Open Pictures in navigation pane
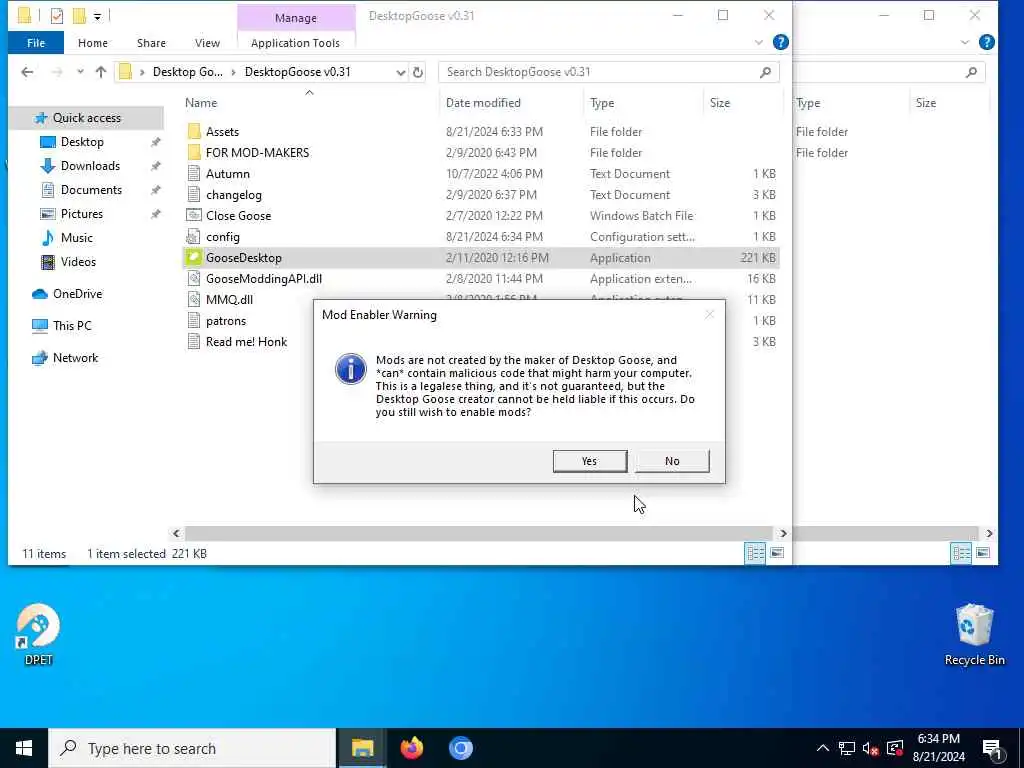This screenshot has height=768, width=1024. (82, 214)
